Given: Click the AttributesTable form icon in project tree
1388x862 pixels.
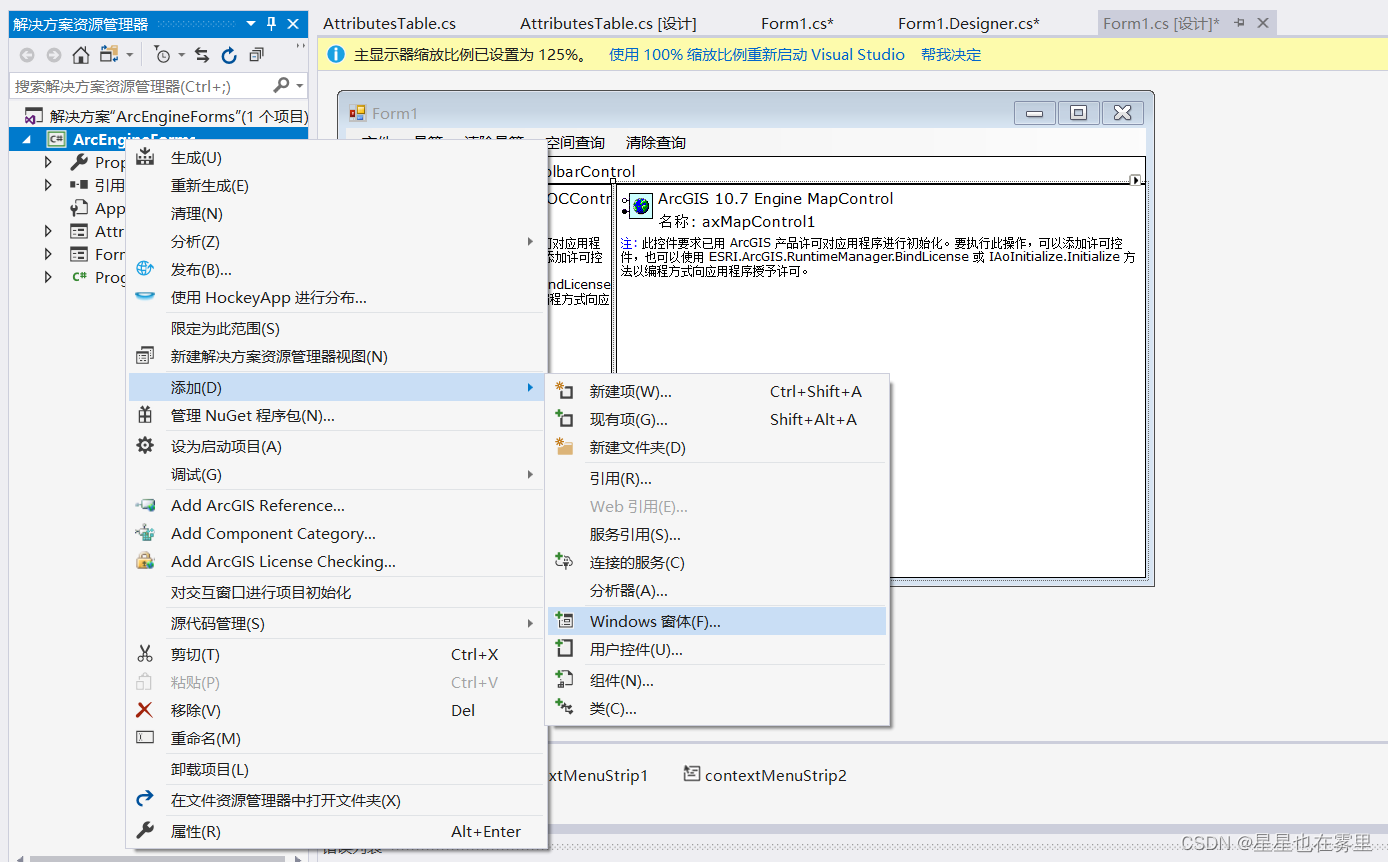Looking at the screenshot, I should (79, 231).
